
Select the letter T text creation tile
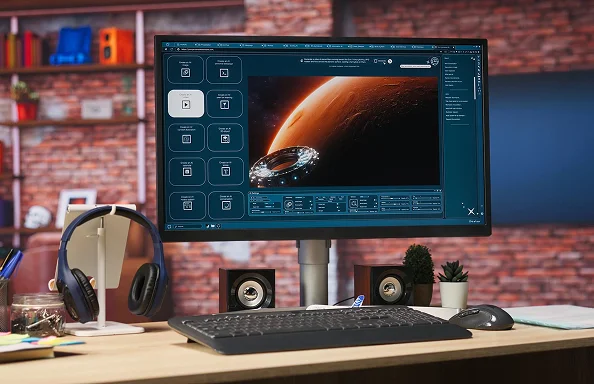pos(225,171)
